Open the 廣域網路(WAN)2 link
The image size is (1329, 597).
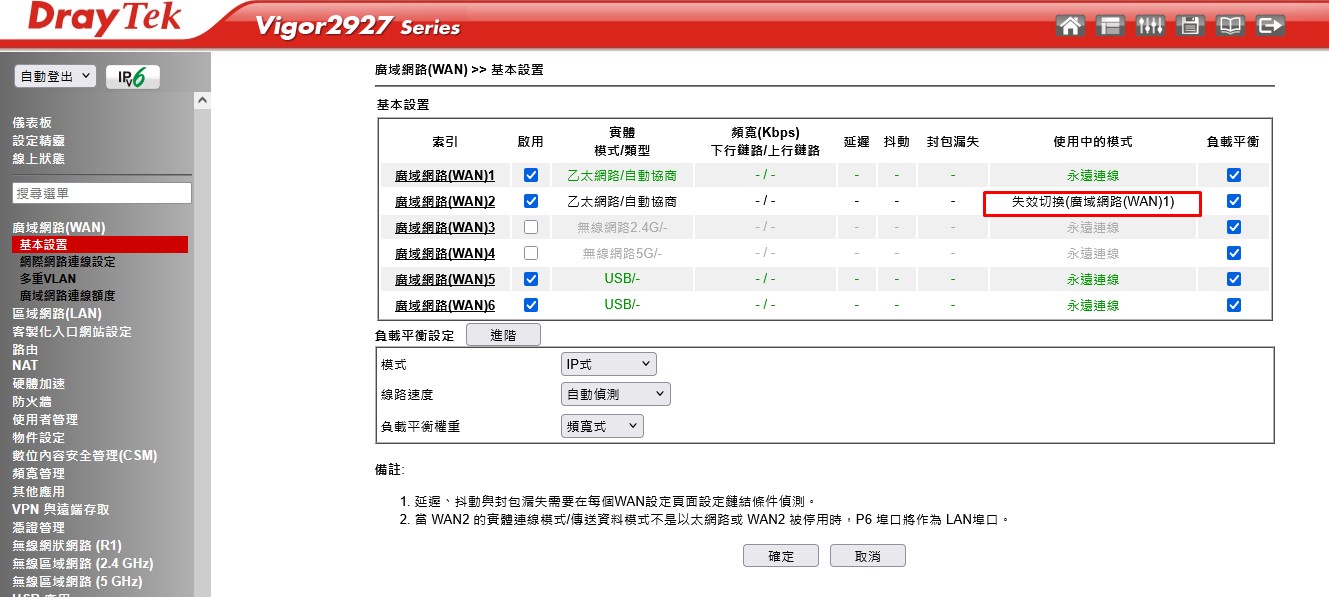pyautogui.click(x=445, y=202)
